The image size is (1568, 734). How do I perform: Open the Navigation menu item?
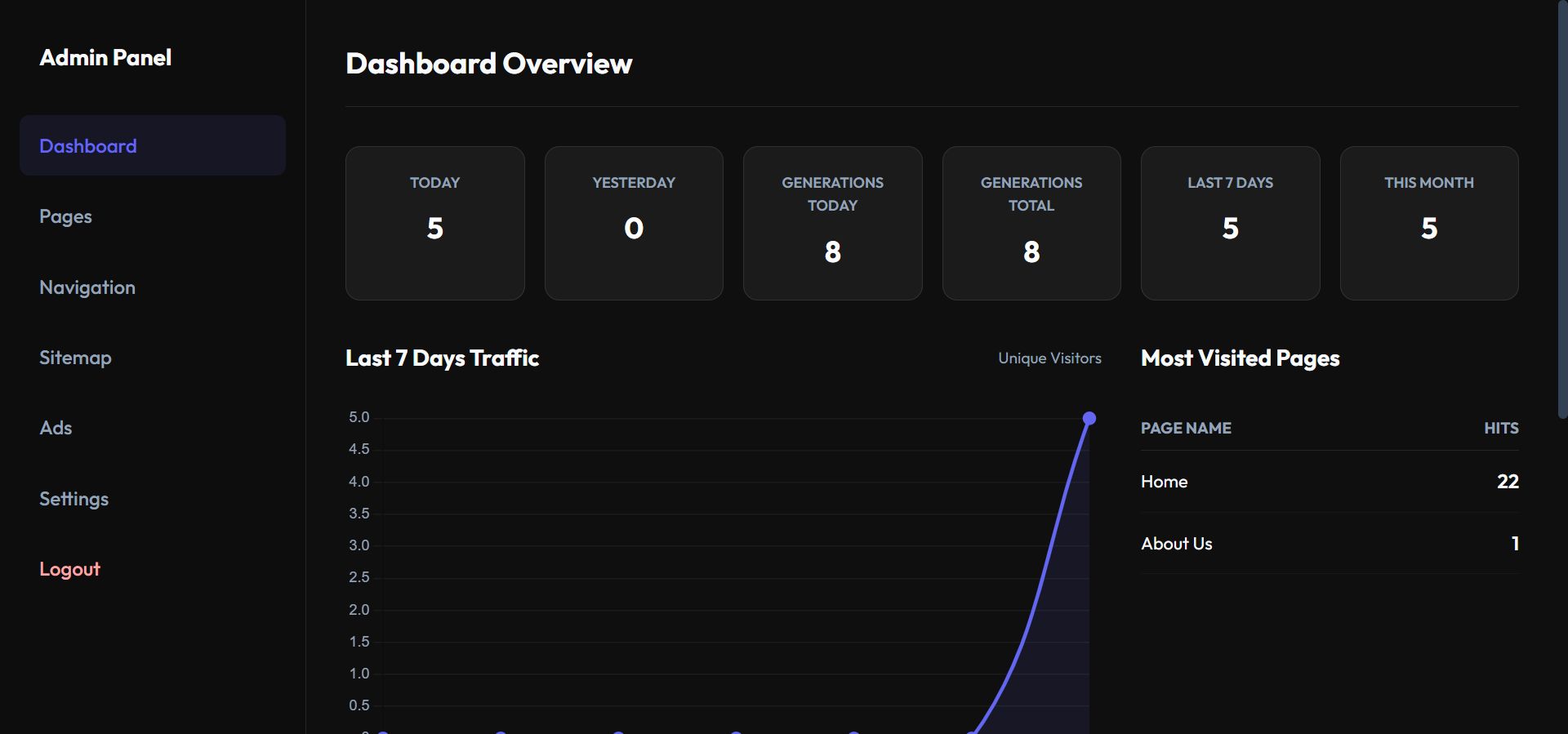pyautogui.click(x=153, y=287)
